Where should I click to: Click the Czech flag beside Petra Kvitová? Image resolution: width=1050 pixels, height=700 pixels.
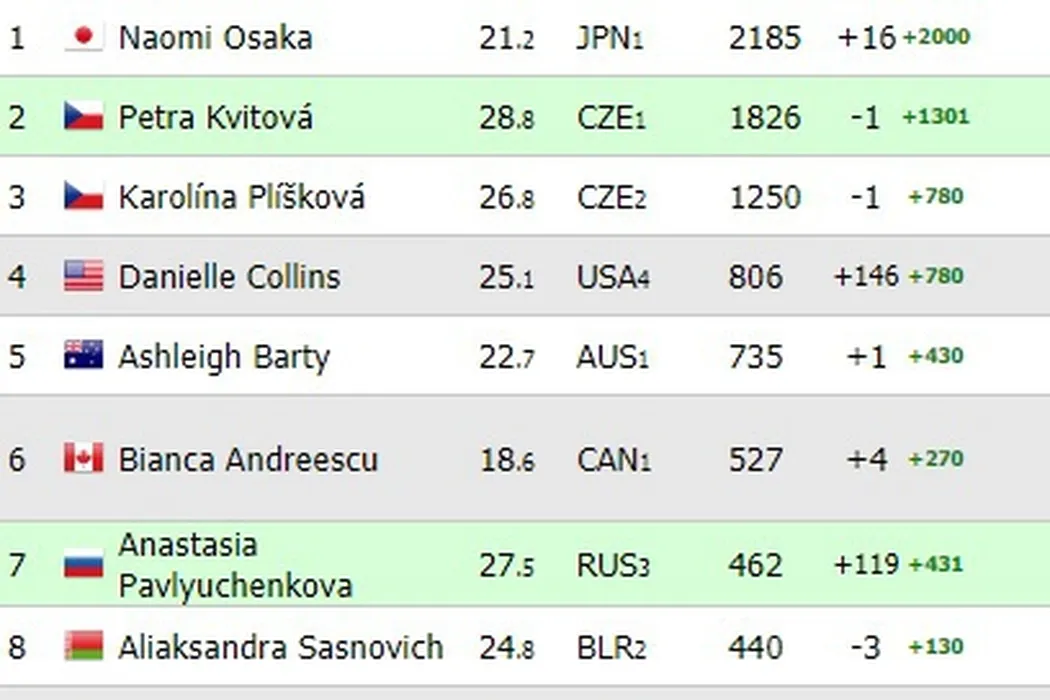(x=84, y=117)
